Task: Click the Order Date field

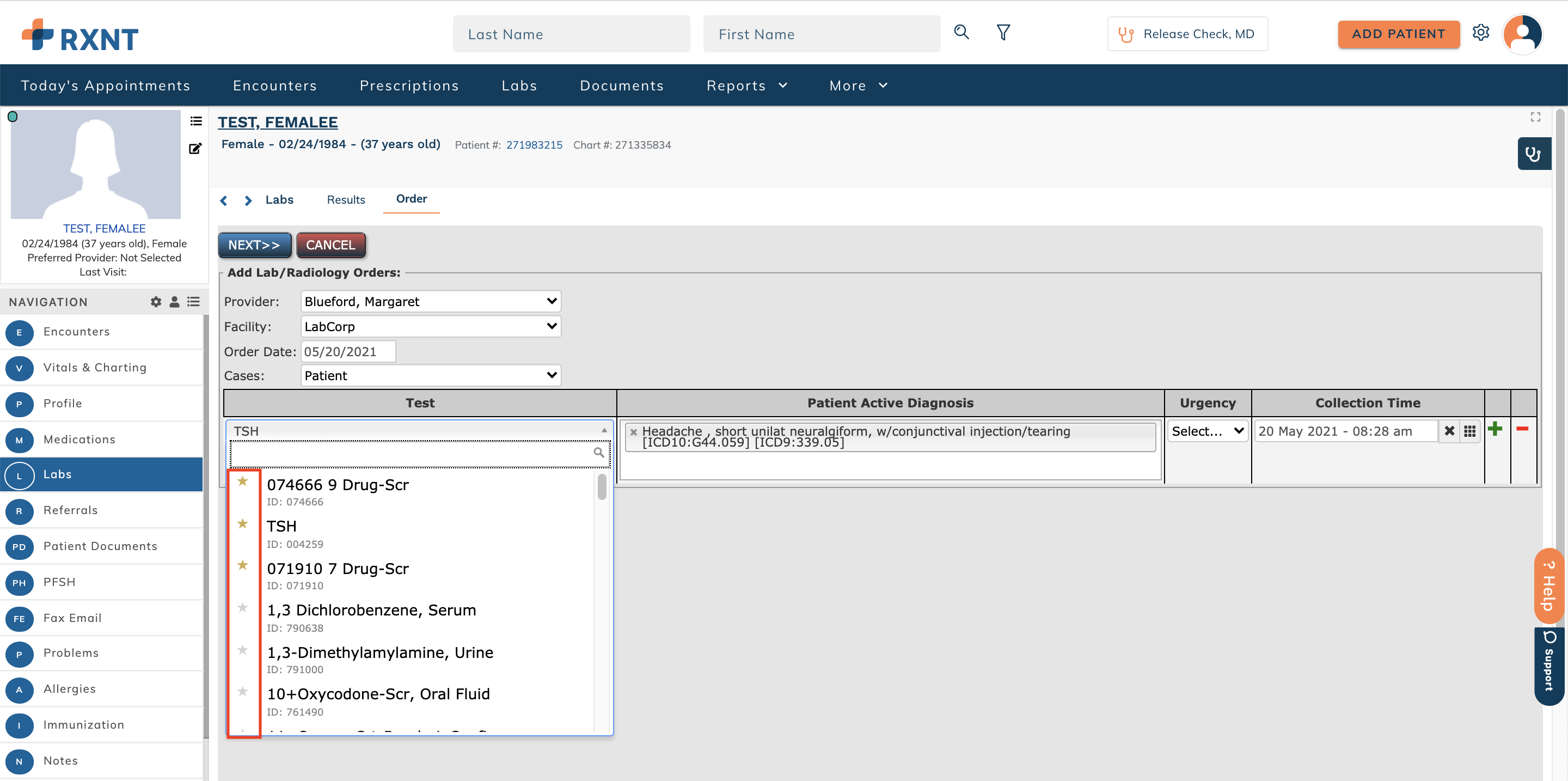Action: click(x=348, y=351)
